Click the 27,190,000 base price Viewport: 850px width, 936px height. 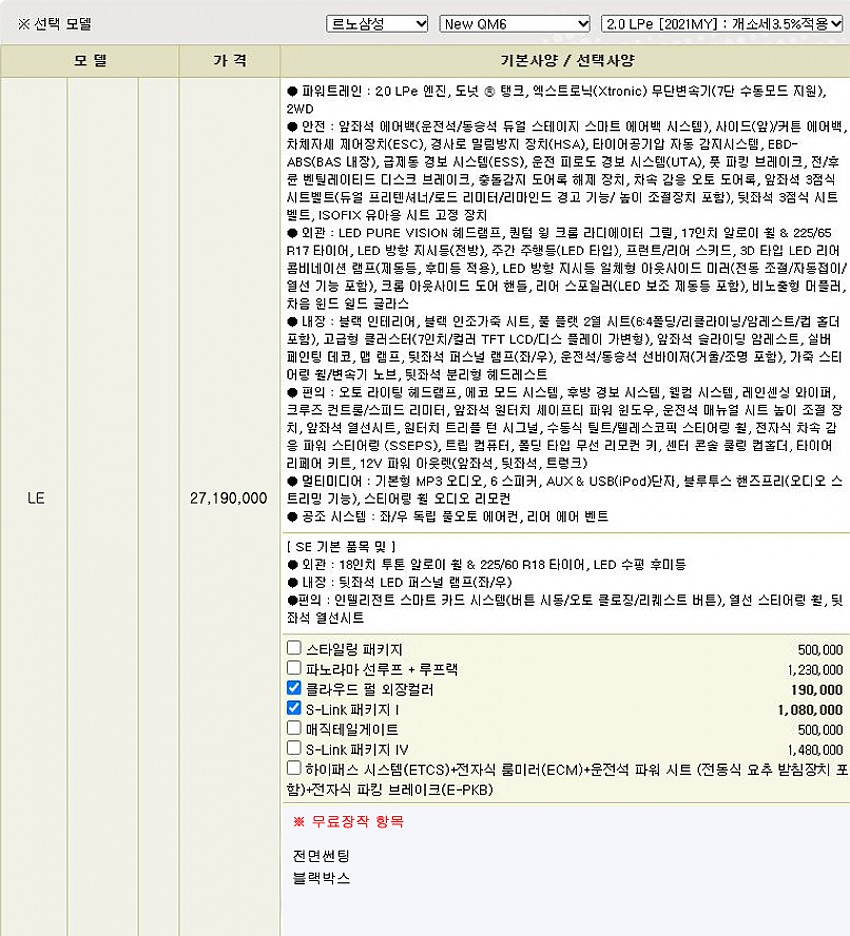(229, 498)
